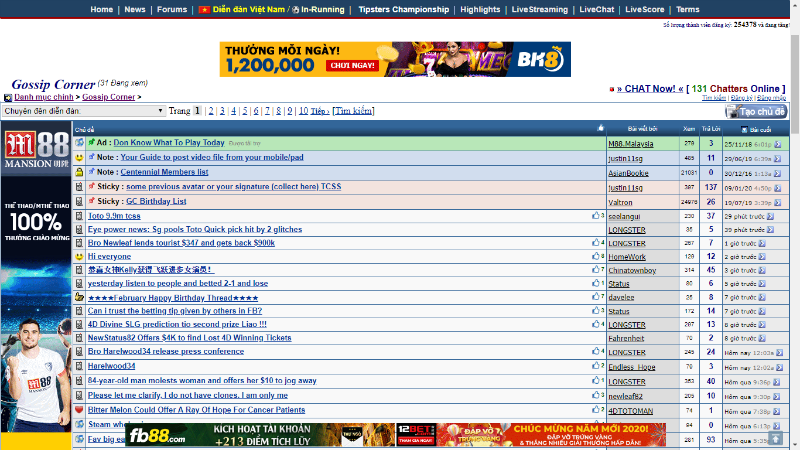
Task: Click thumbs-up icon in table header
Action: 601,128
